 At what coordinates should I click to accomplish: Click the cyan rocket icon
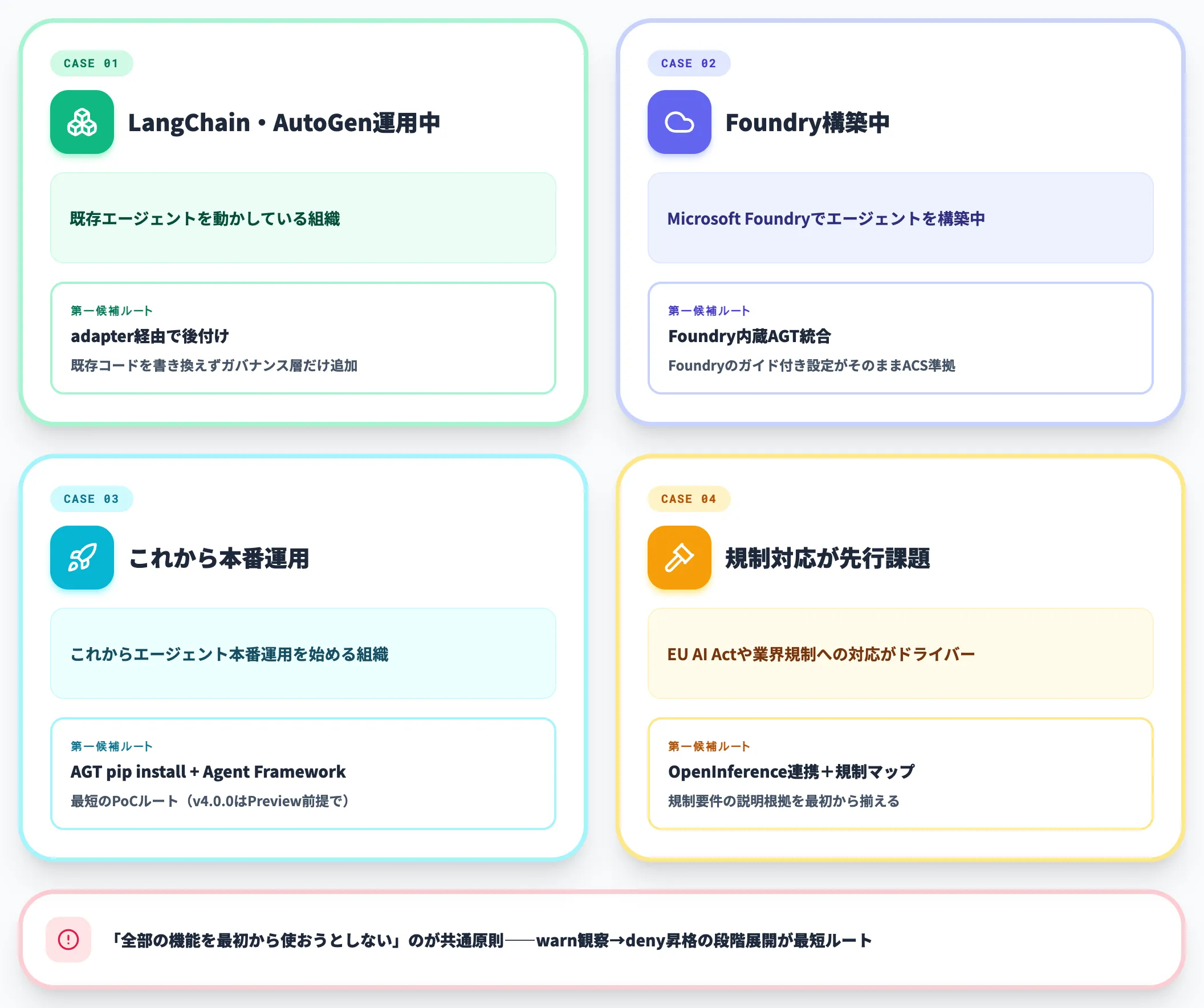[82, 558]
